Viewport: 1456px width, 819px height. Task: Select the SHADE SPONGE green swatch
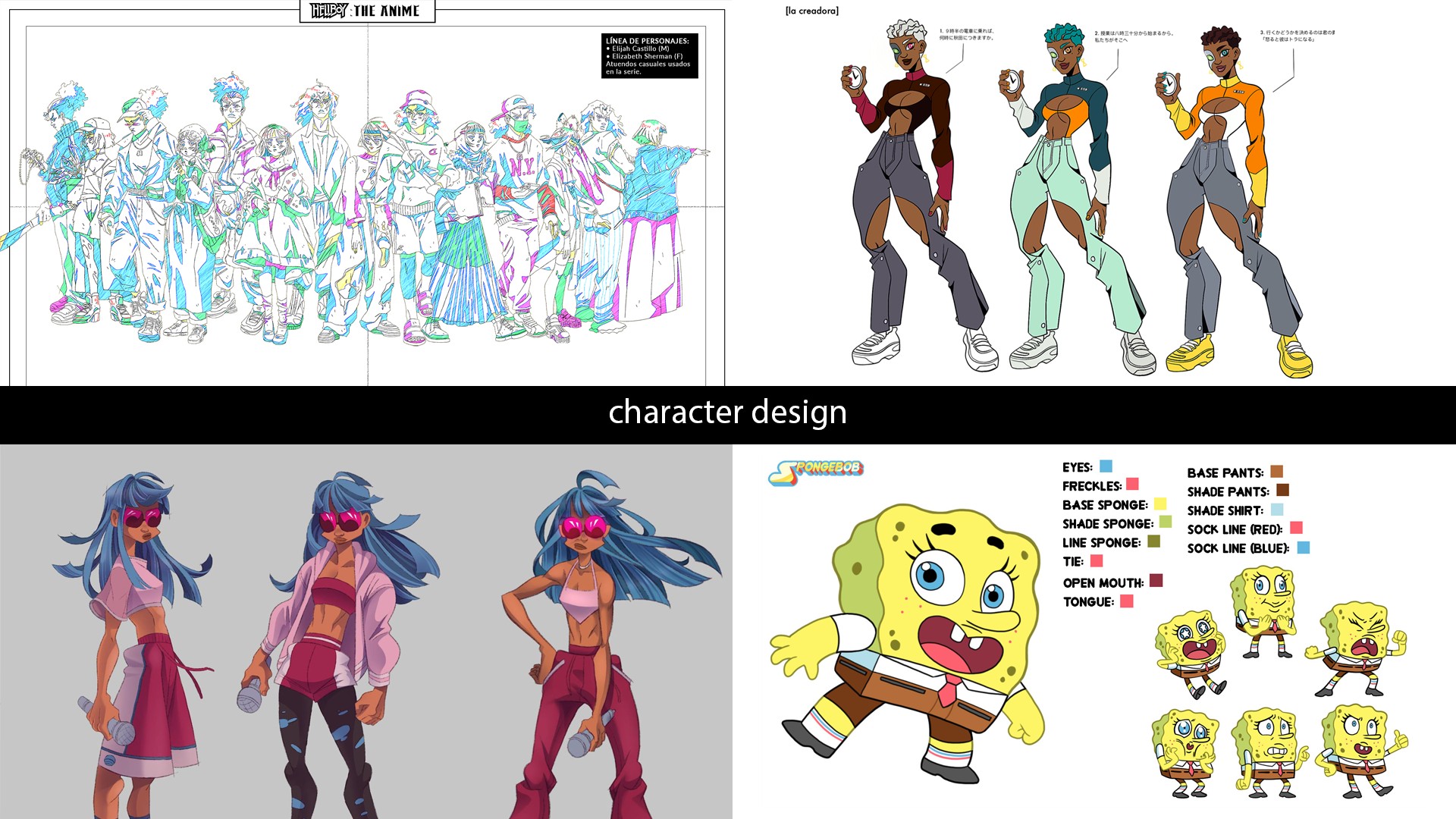coord(1165,522)
